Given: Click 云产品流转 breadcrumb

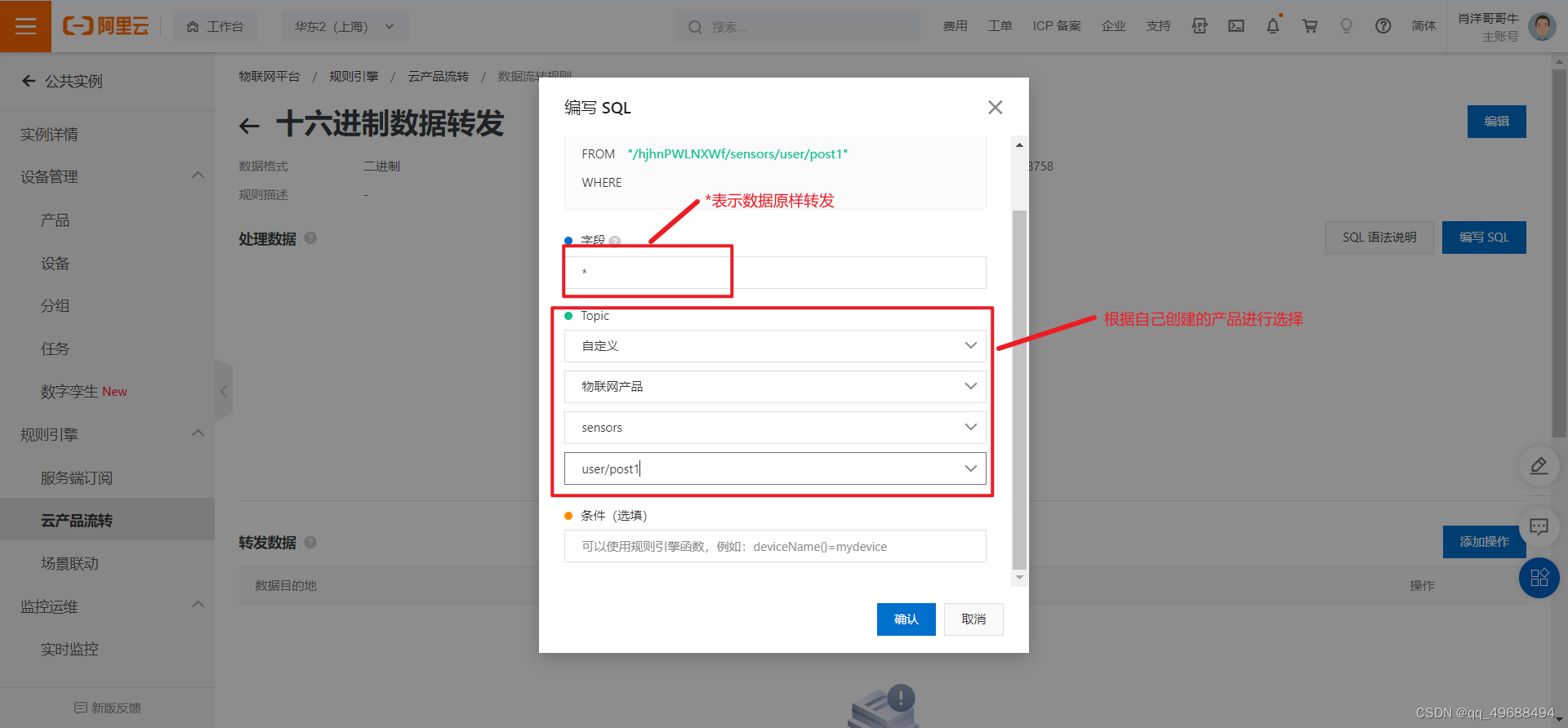Looking at the screenshot, I should [x=438, y=76].
